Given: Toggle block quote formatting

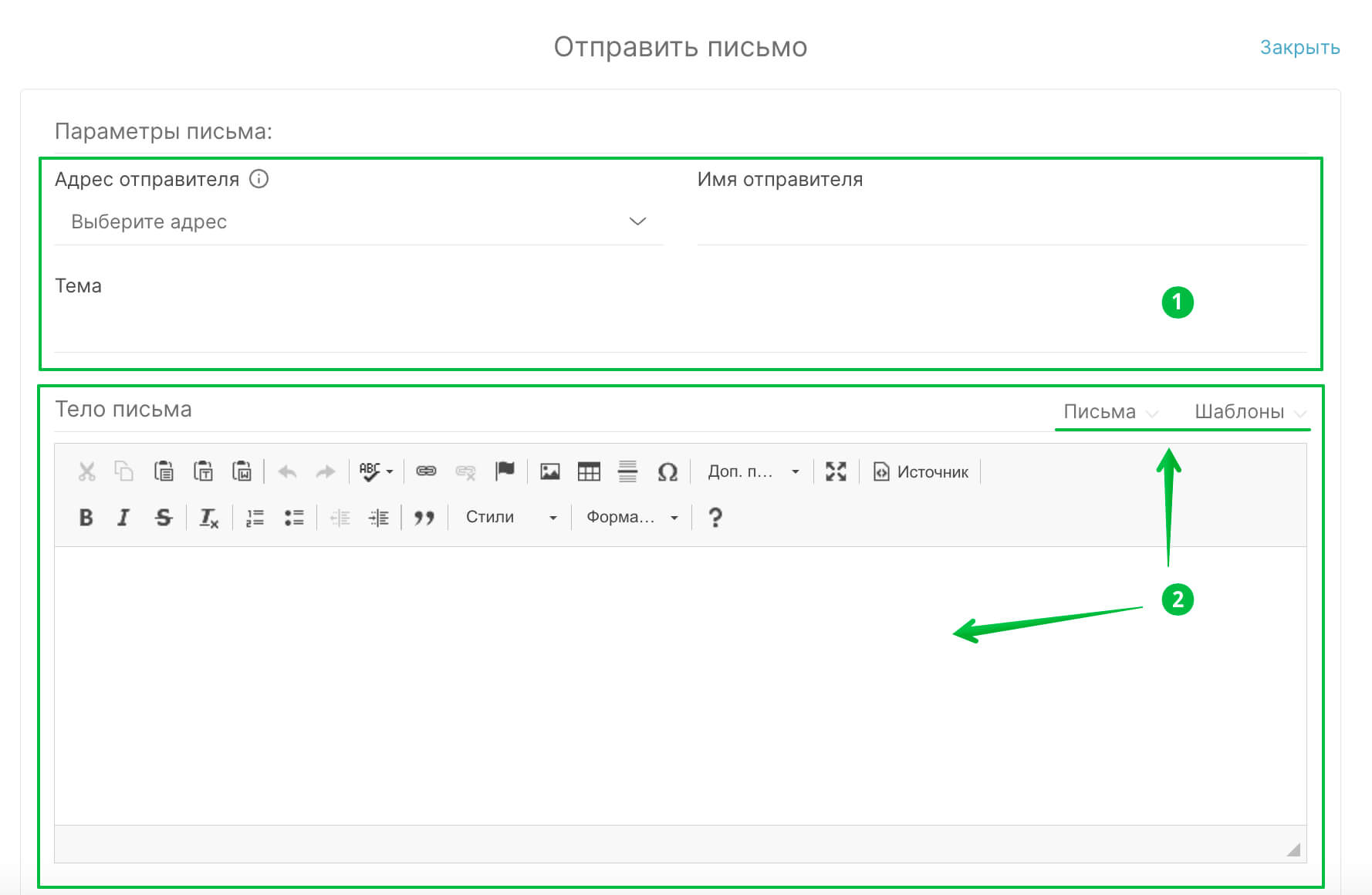Looking at the screenshot, I should [424, 518].
